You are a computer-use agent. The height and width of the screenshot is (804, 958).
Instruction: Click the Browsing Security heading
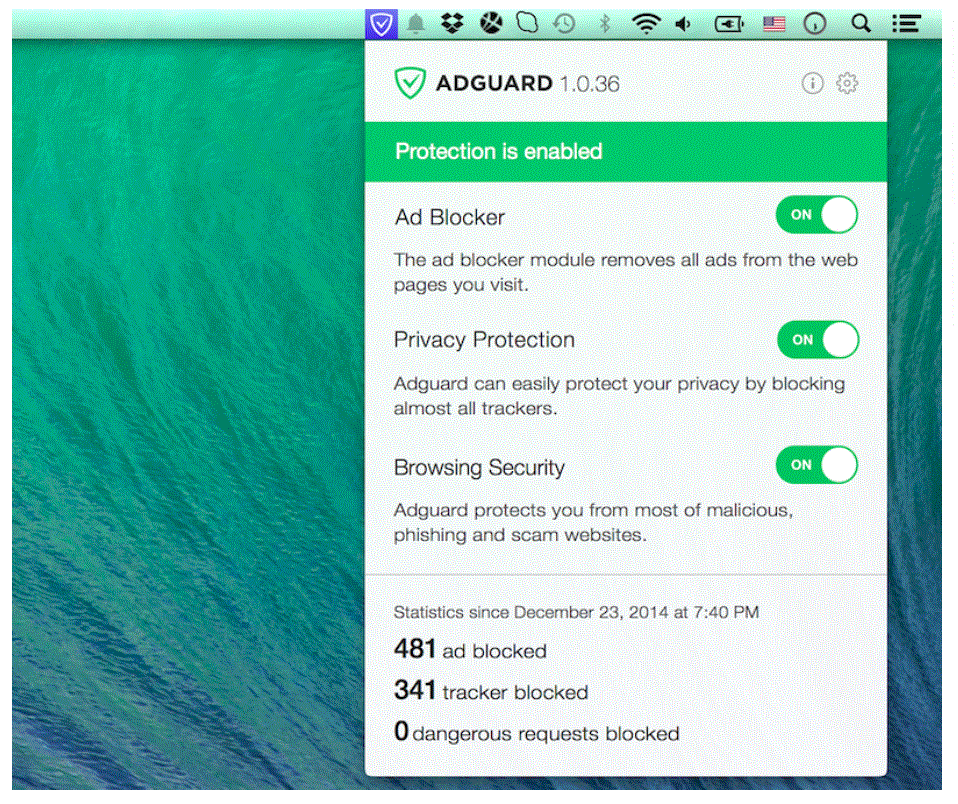click(x=480, y=468)
